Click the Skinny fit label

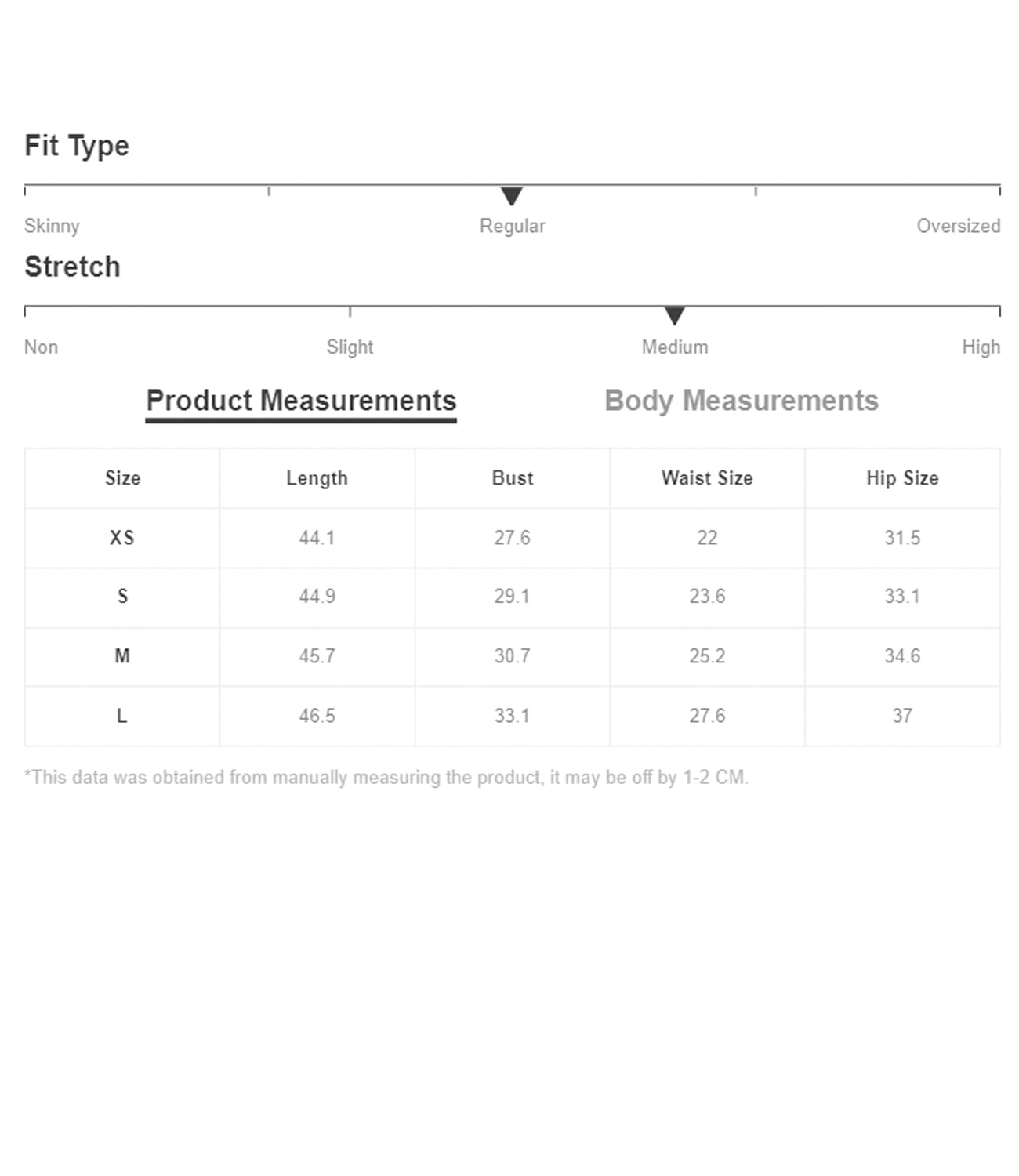tap(52, 226)
